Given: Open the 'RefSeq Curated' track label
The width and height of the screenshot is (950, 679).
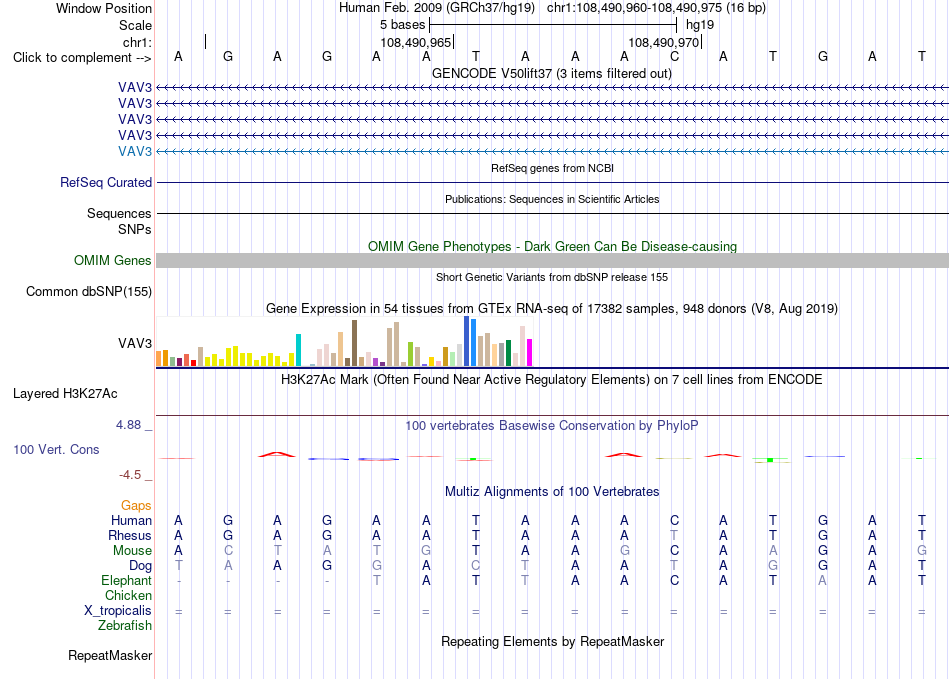Looking at the screenshot, I should click(106, 182).
